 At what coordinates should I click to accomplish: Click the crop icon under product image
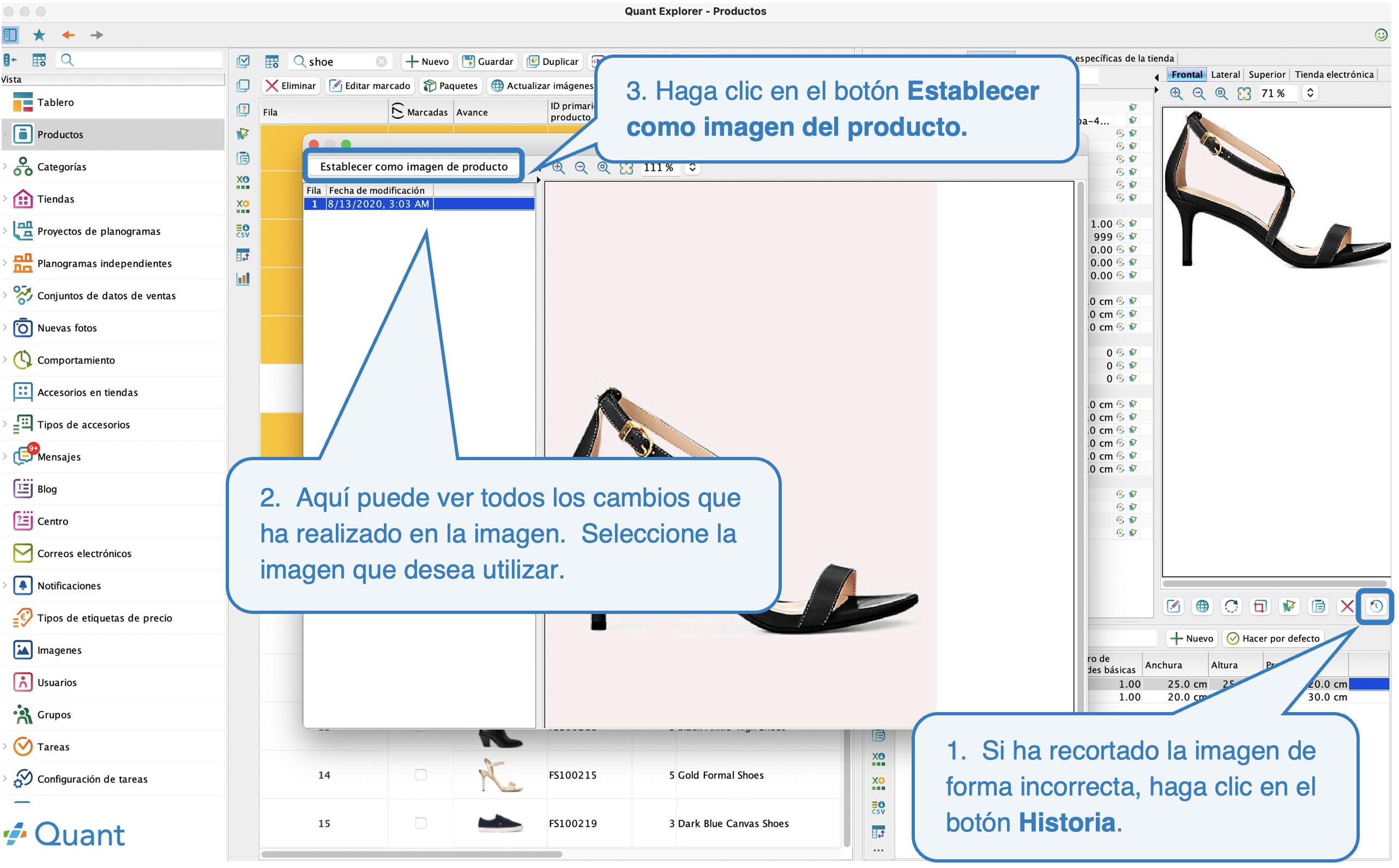tap(1259, 606)
